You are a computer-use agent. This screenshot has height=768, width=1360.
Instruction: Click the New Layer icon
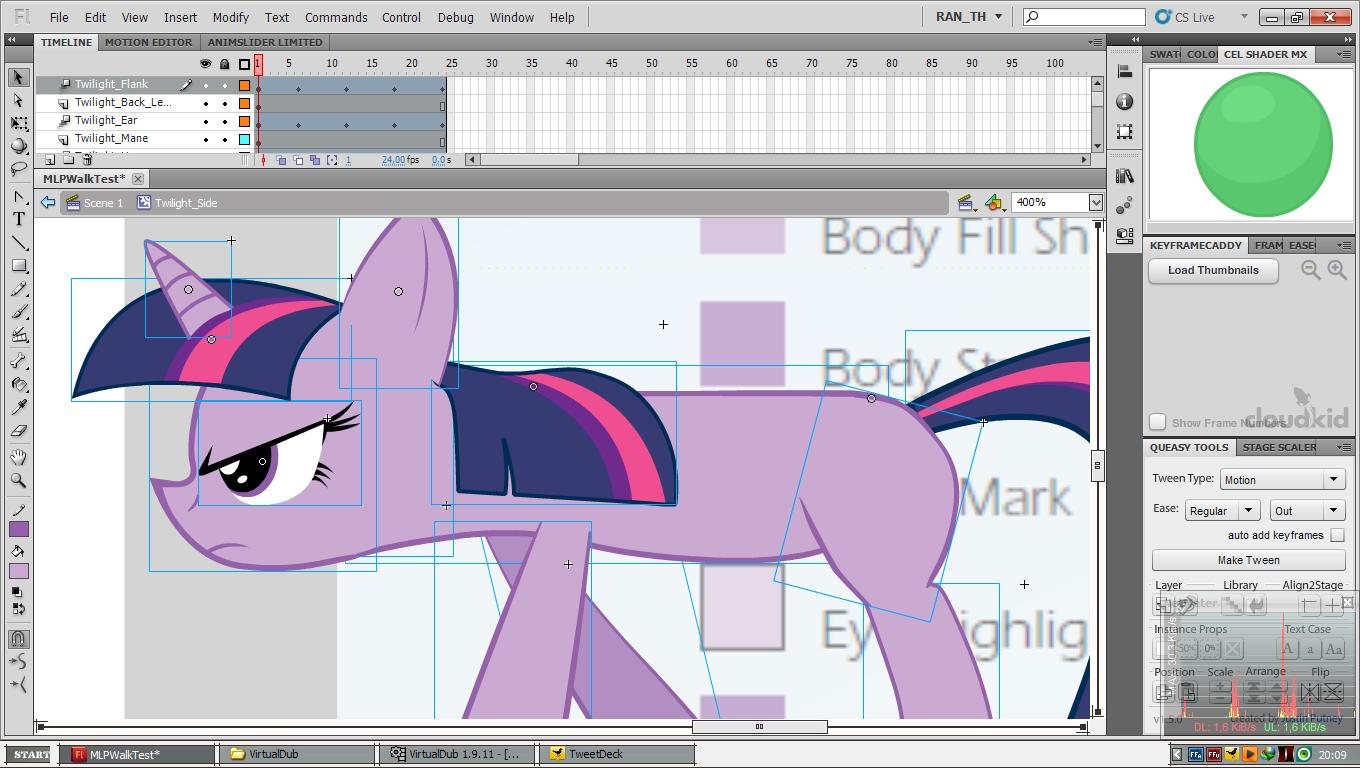click(x=50, y=160)
